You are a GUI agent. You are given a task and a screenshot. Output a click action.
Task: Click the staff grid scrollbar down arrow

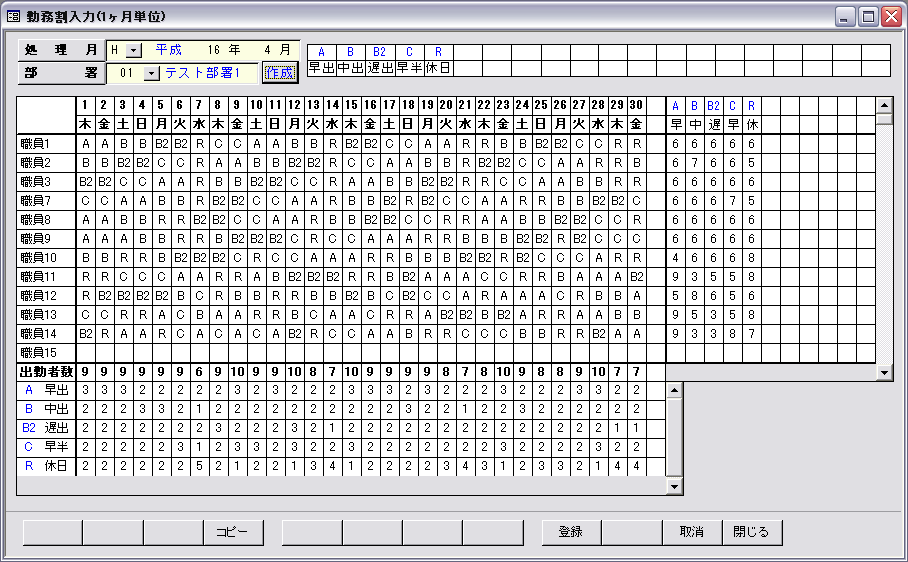tap(884, 372)
